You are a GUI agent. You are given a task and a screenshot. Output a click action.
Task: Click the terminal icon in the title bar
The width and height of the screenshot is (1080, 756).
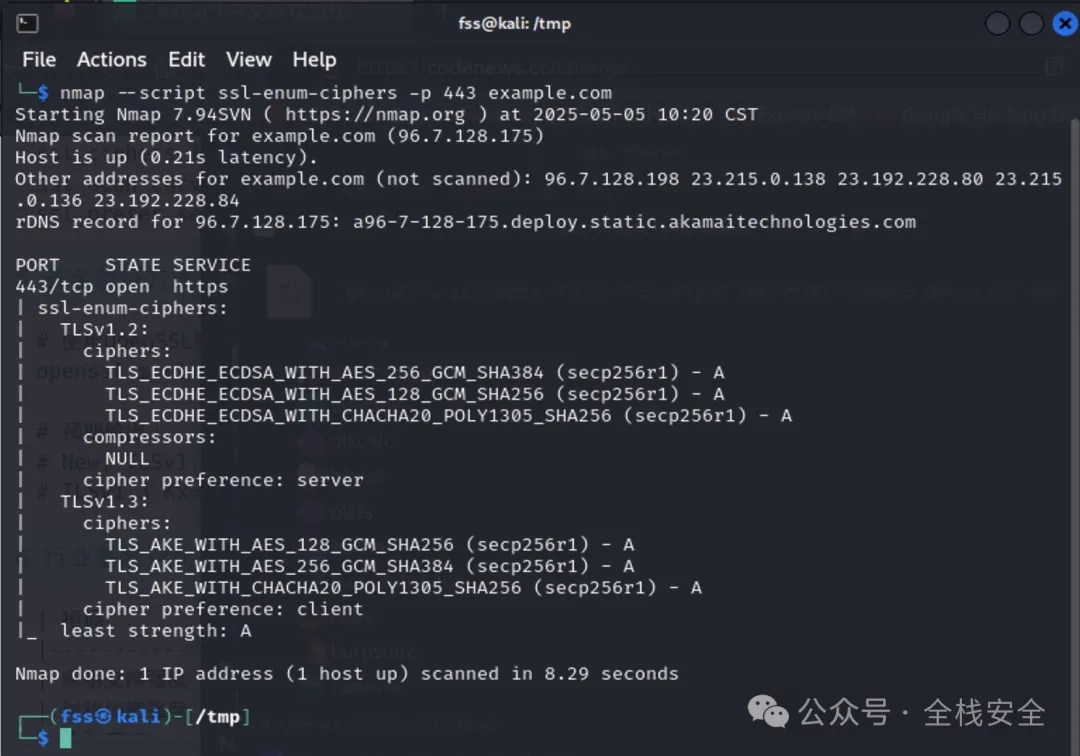(x=27, y=23)
